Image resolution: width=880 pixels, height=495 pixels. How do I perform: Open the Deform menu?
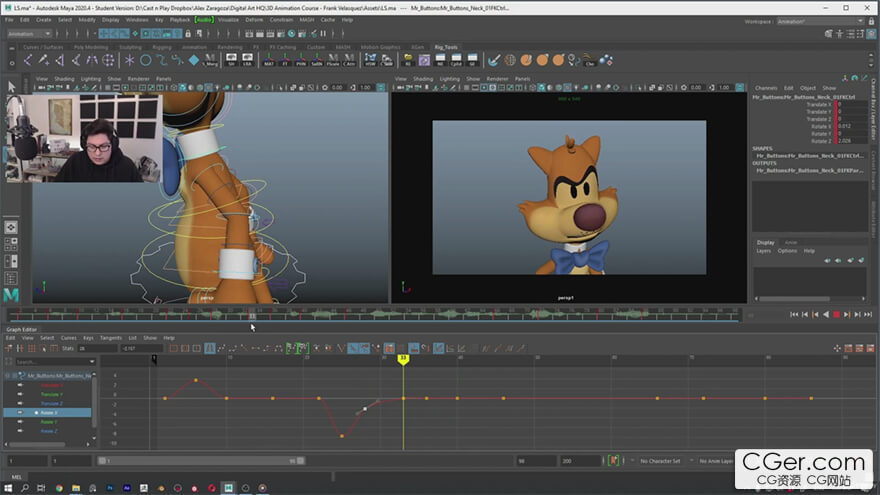(x=254, y=20)
